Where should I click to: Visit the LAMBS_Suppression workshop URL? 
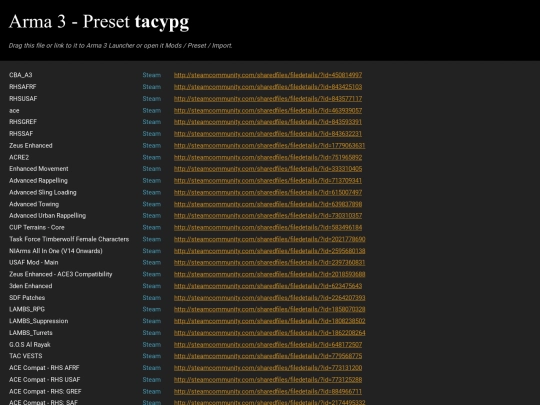point(269,321)
